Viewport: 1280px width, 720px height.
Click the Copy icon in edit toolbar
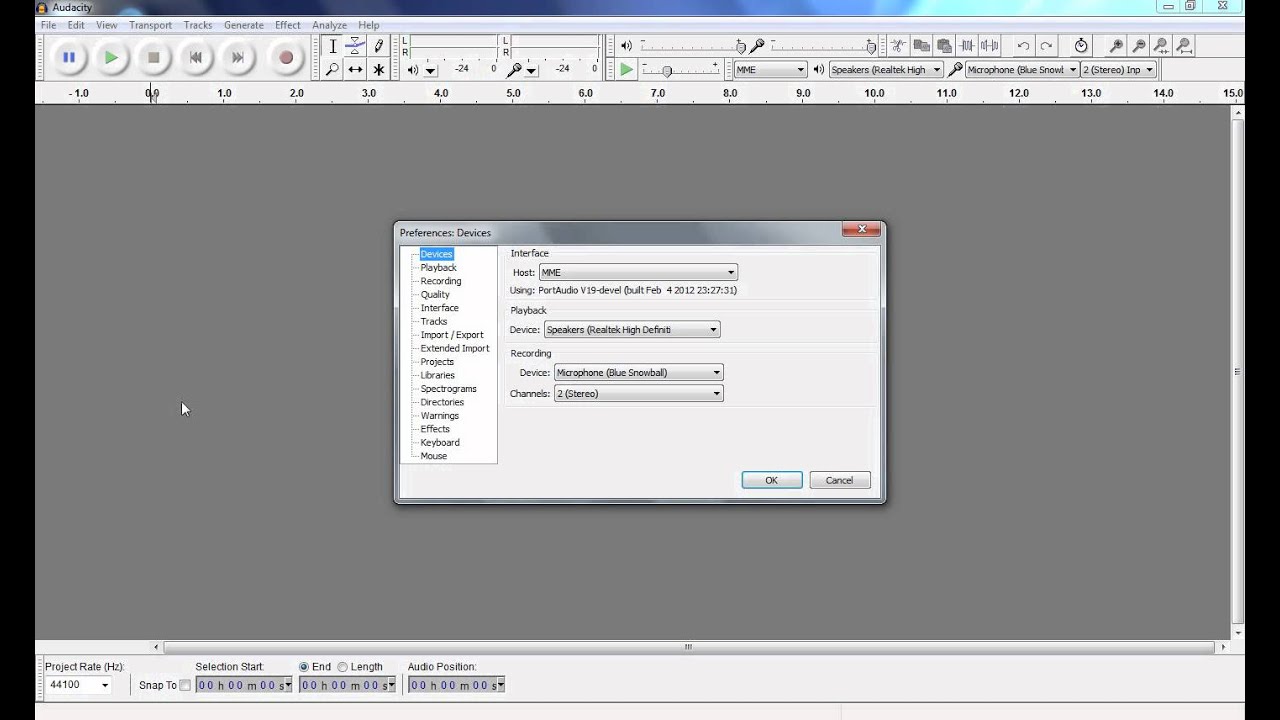[x=921, y=46]
